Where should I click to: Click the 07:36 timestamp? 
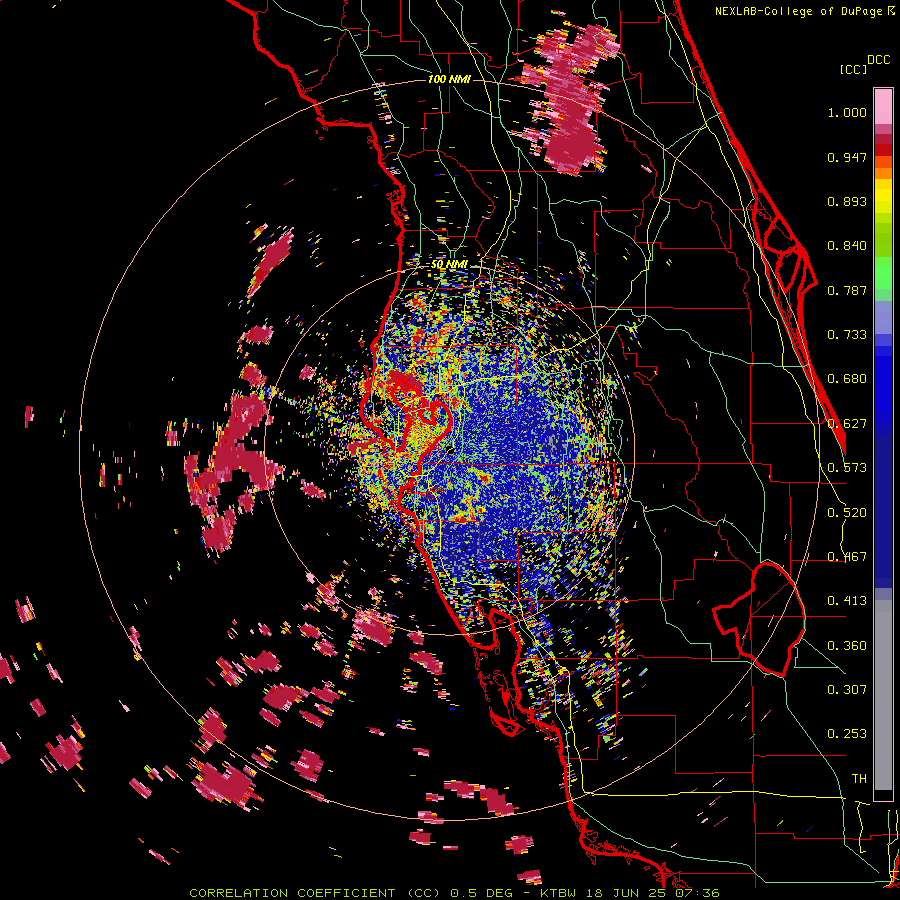coord(697,893)
